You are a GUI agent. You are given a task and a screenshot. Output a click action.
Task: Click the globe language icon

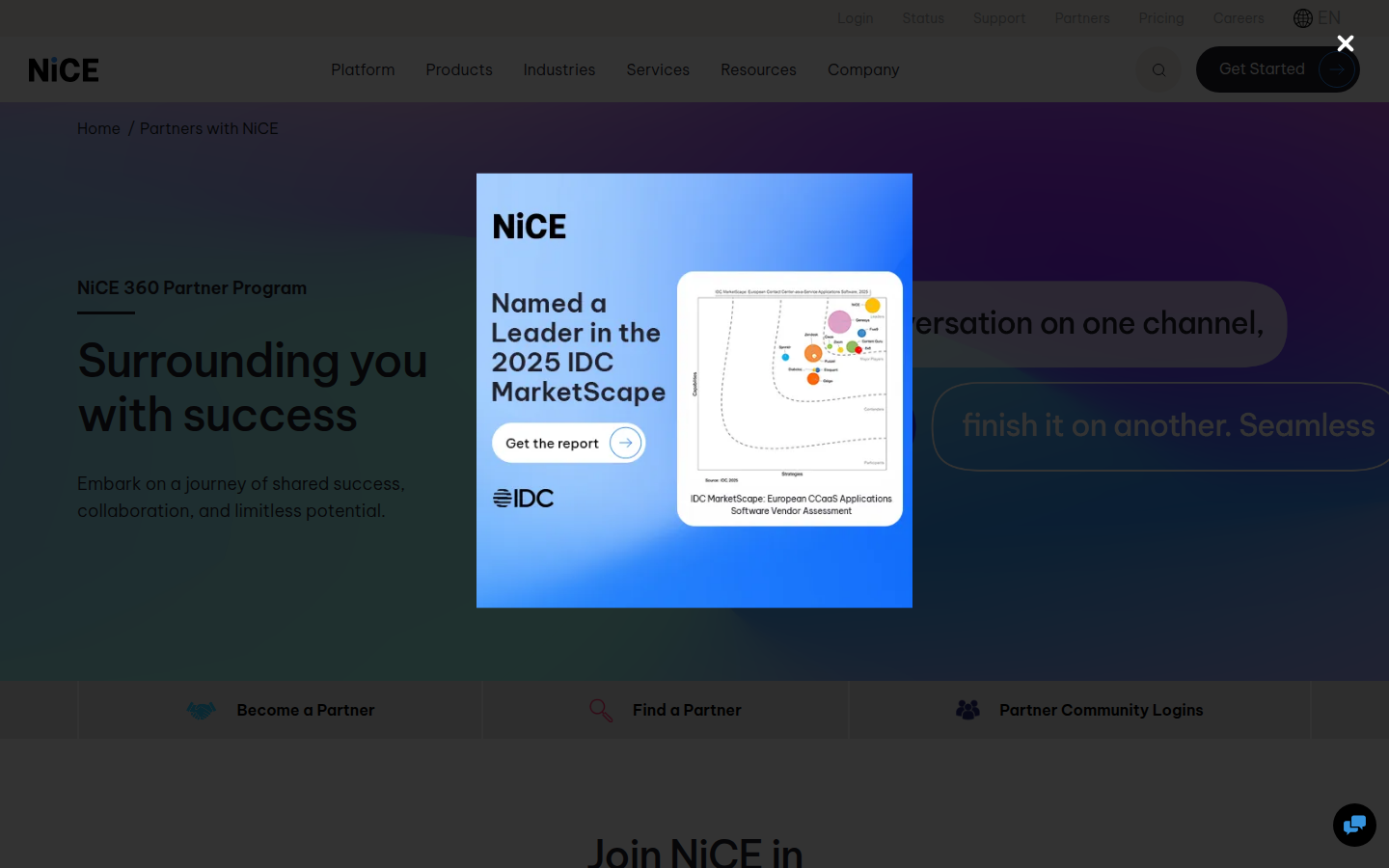coord(1303,18)
